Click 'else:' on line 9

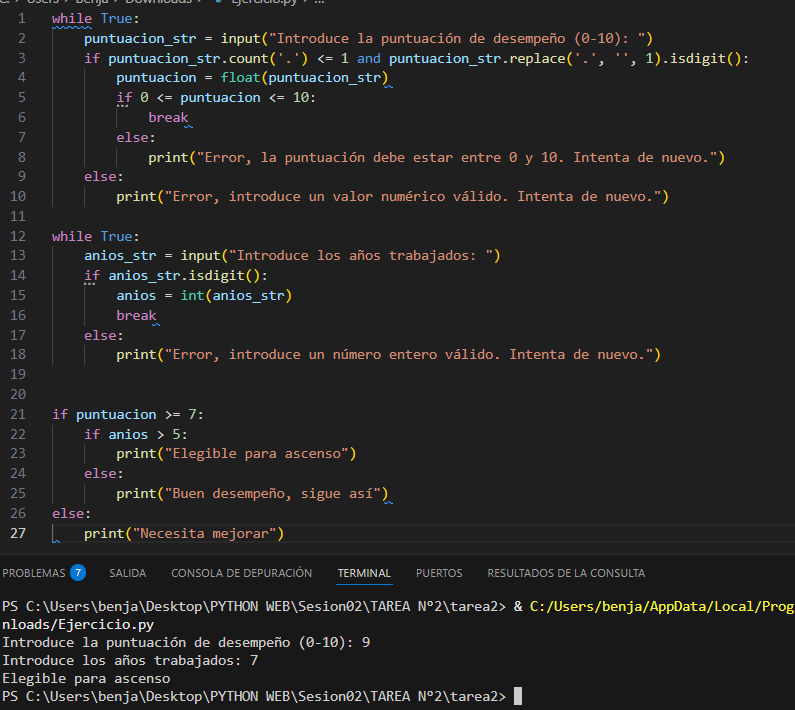103,176
